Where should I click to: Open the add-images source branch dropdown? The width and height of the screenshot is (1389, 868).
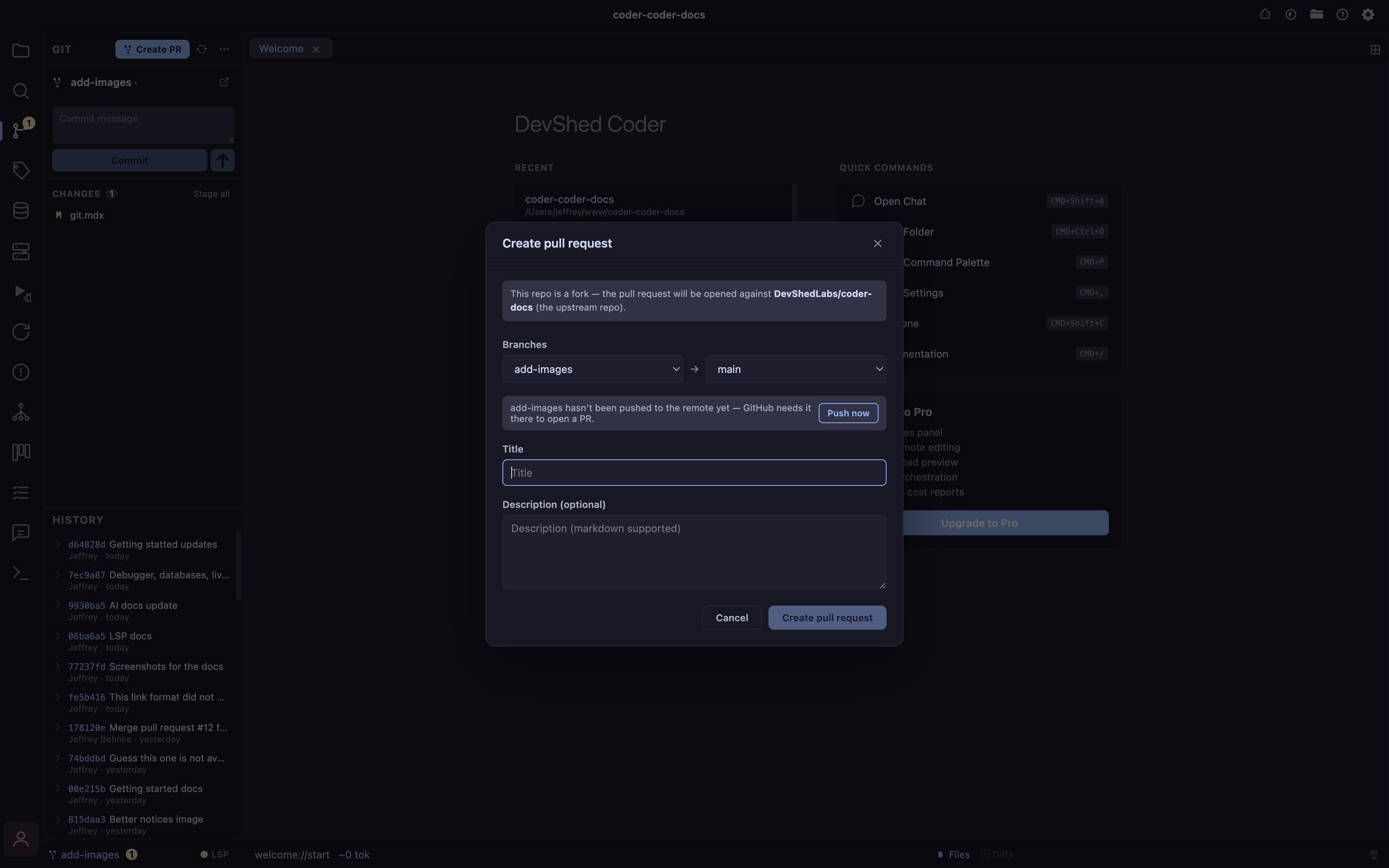592,369
